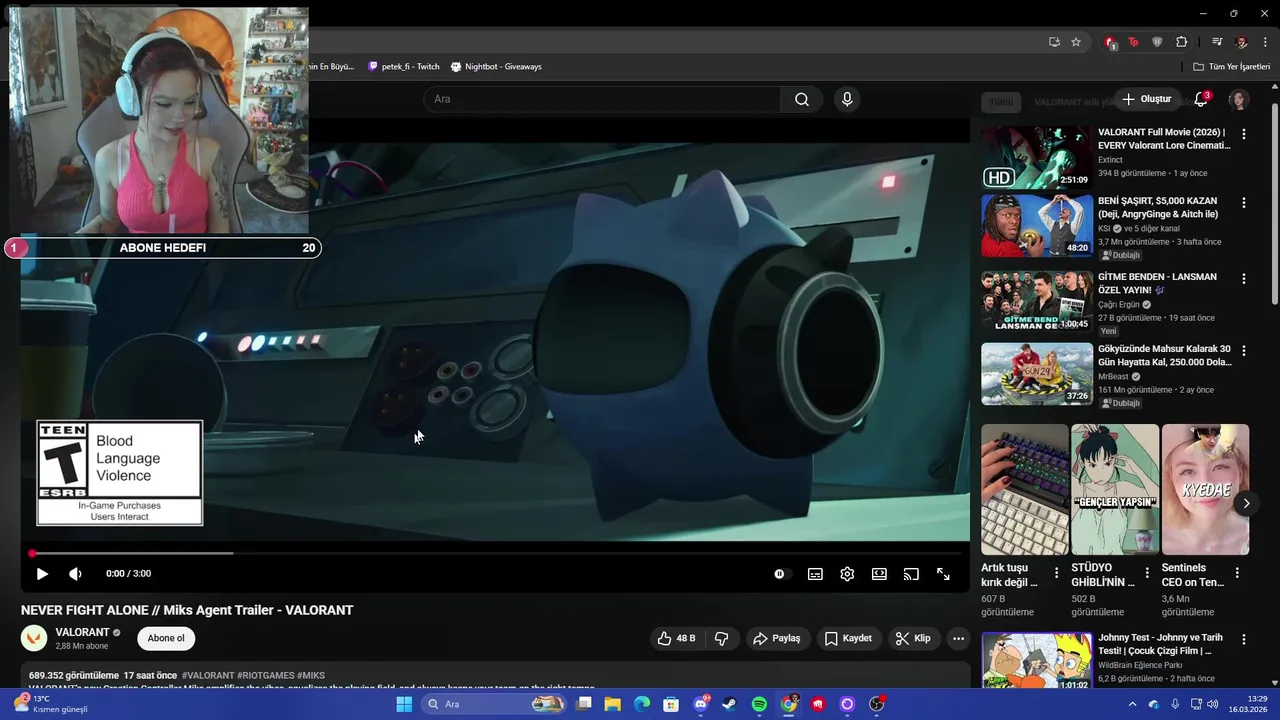Click the YouTube search field
The width and height of the screenshot is (1280, 720).
pos(602,99)
